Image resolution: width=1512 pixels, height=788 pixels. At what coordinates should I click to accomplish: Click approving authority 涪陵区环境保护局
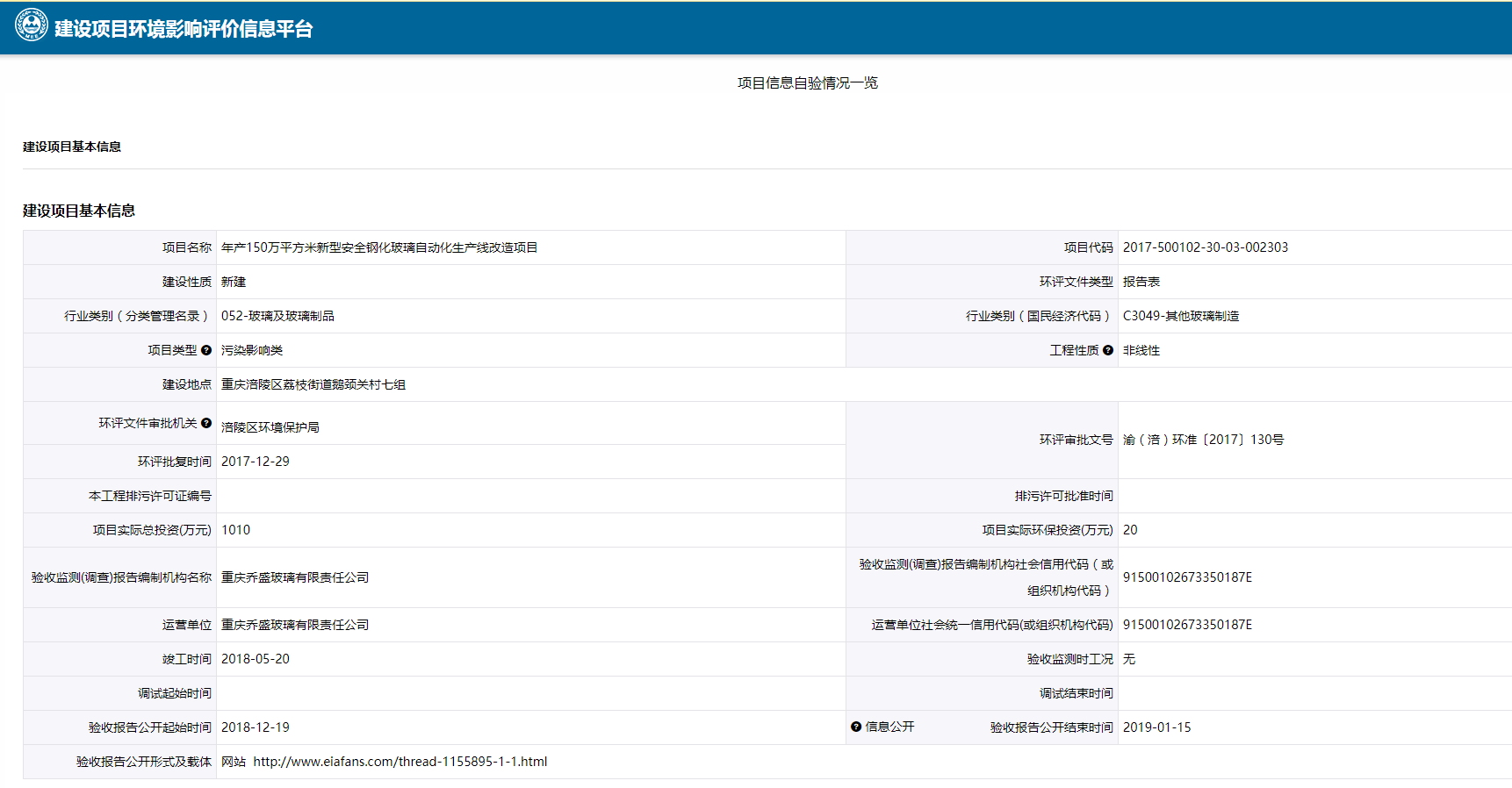tap(270, 427)
